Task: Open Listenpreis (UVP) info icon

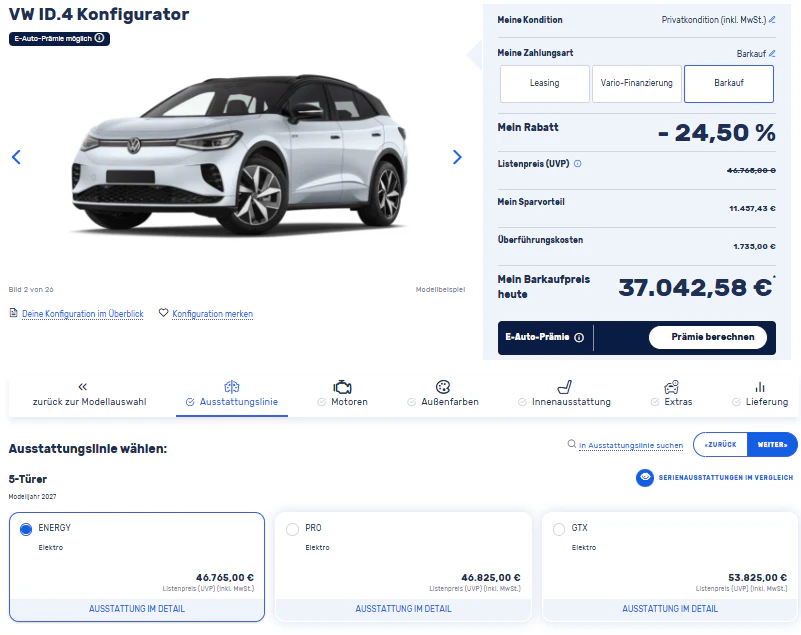Action: [578, 164]
